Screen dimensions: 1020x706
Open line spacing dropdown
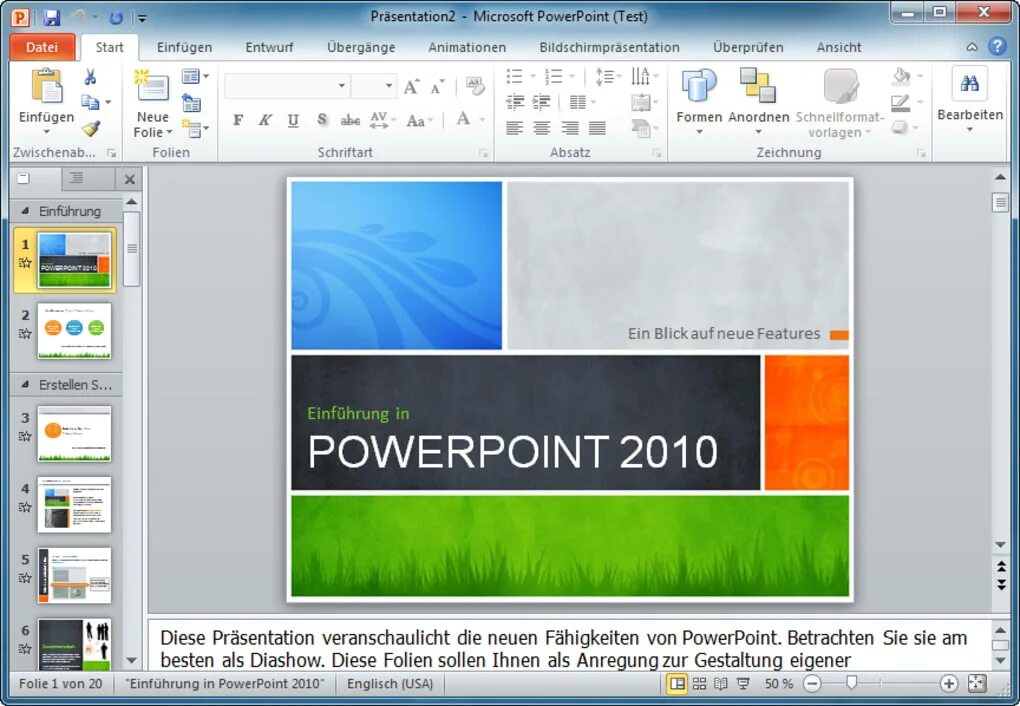click(x=608, y=76)
